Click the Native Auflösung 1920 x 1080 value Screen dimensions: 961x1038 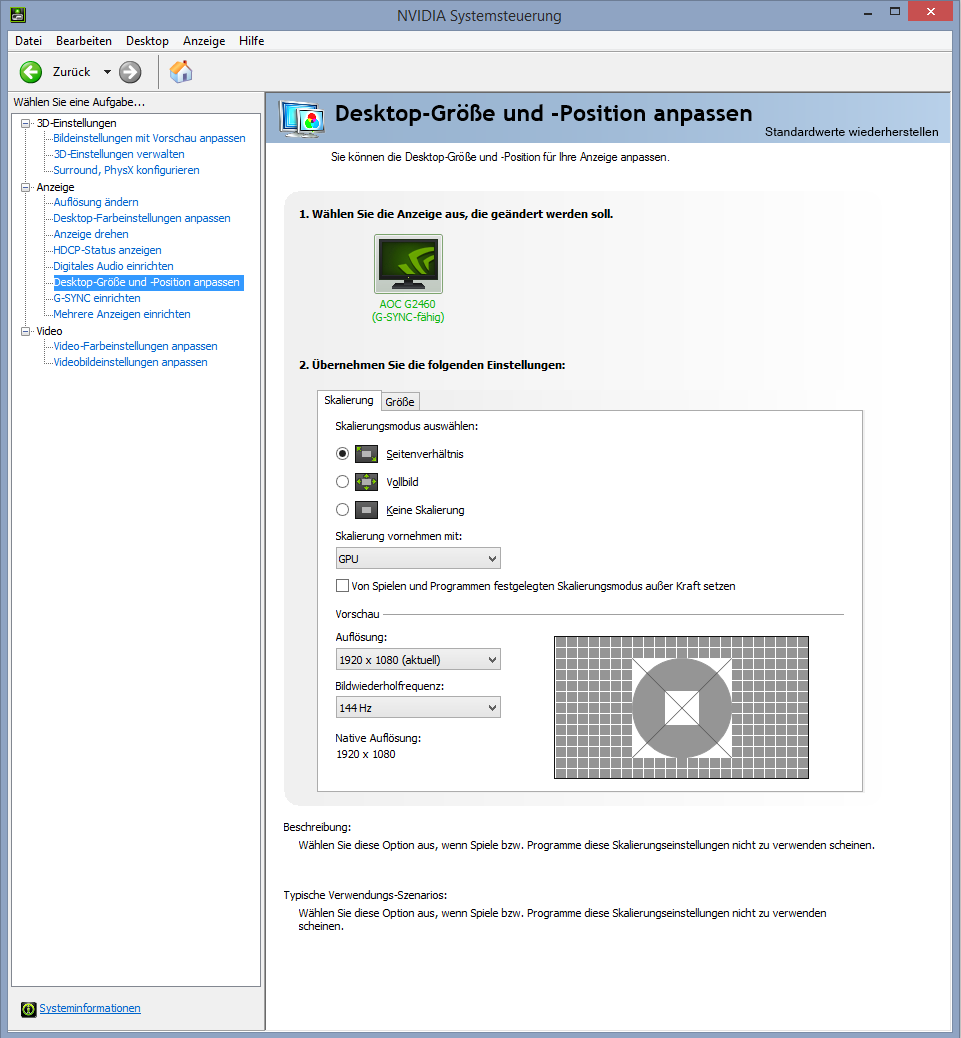click(x=365, y=754)
